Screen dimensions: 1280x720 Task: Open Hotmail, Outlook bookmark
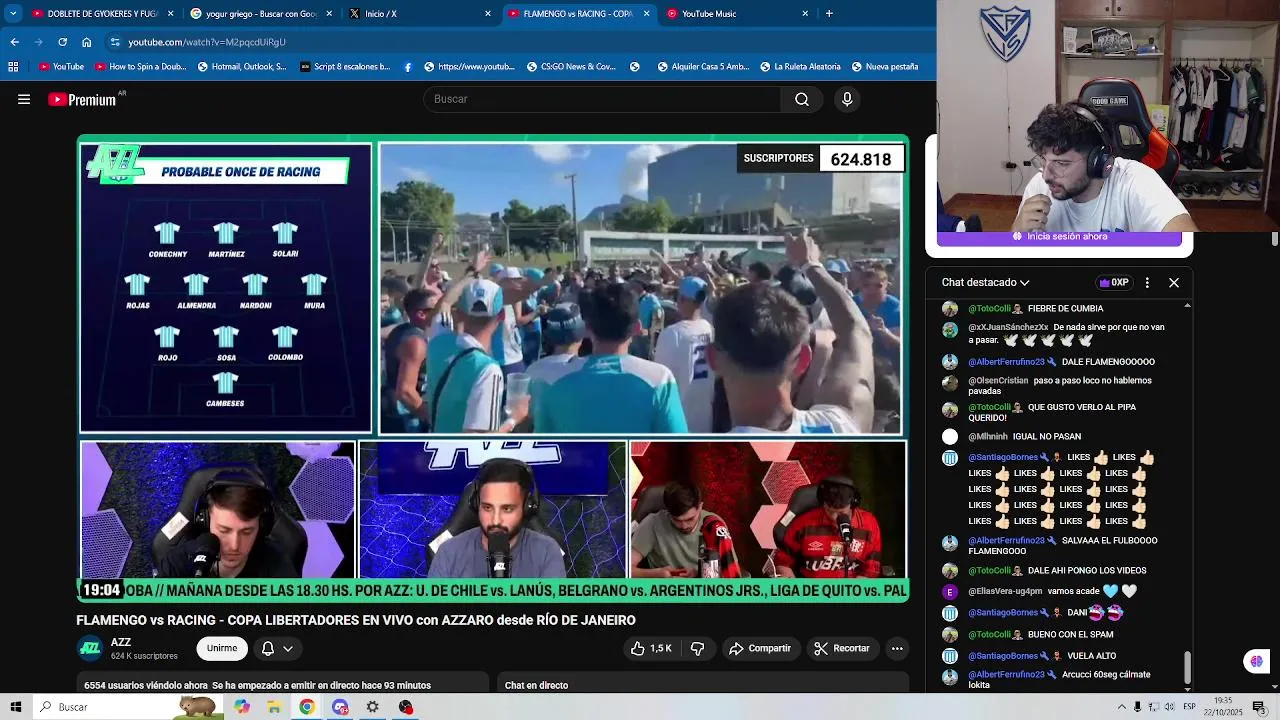(242, 67)
